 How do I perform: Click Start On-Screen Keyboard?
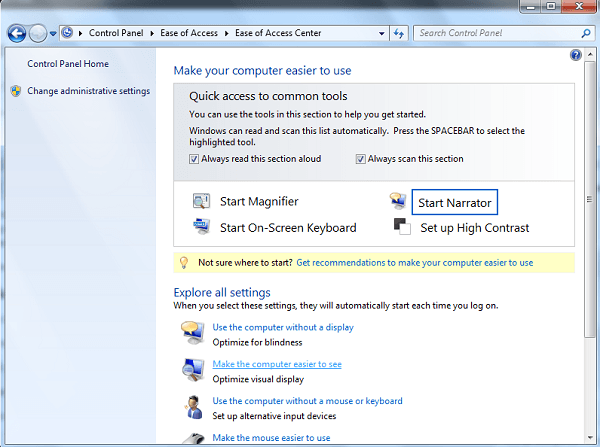[288, 228]
